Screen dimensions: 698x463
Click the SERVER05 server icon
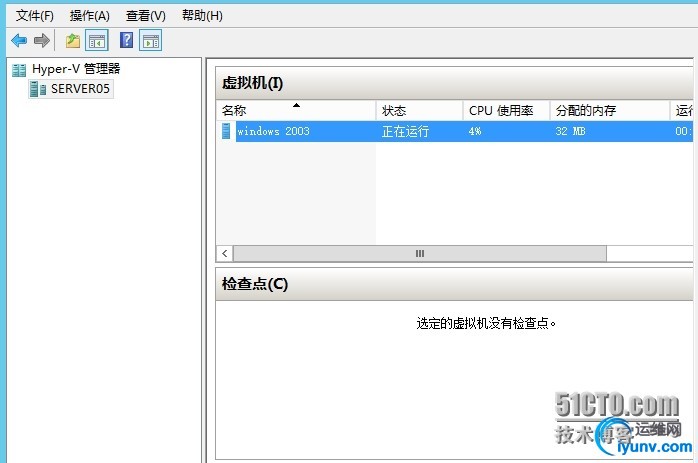[x=37, y=89]
